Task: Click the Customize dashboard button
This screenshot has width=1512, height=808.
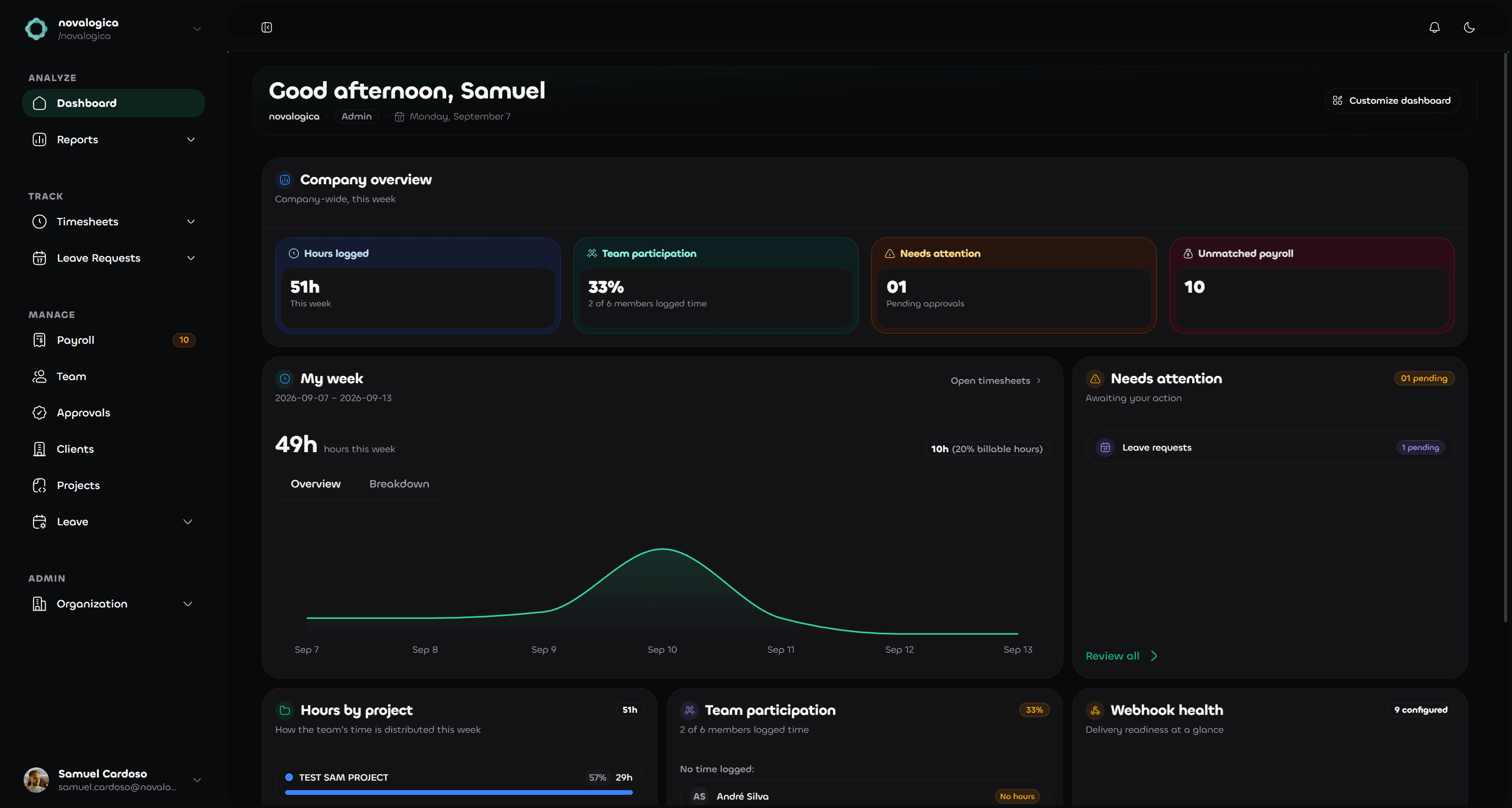Action: (1392, 101)
